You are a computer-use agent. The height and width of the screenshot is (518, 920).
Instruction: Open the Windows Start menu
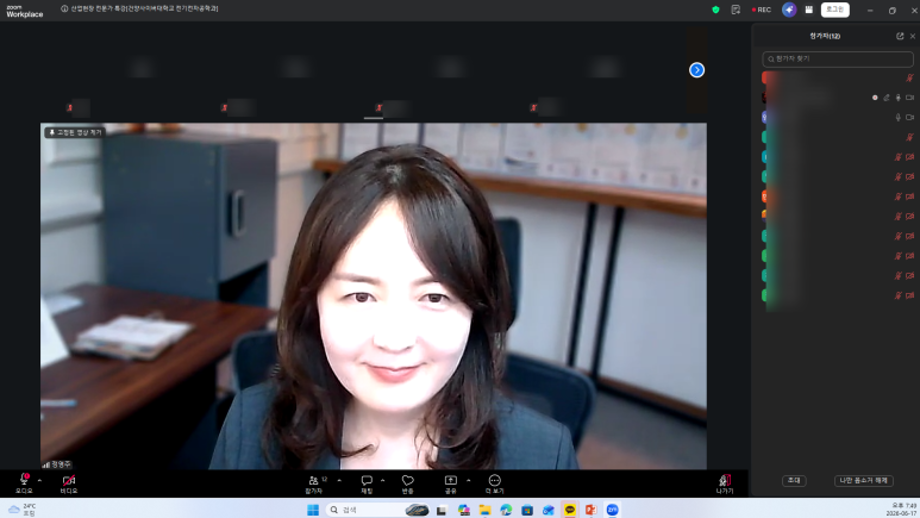click(x=313, y=510)
